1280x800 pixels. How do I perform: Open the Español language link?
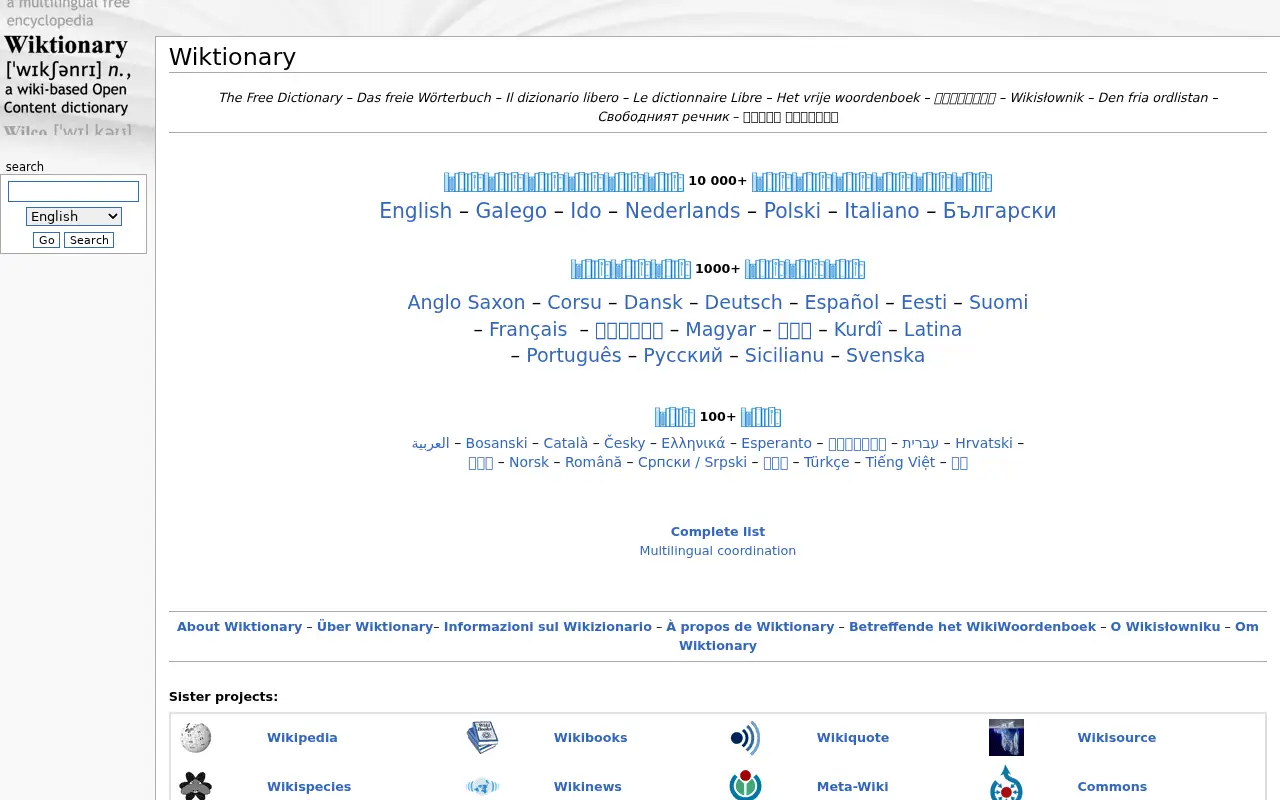842,302
